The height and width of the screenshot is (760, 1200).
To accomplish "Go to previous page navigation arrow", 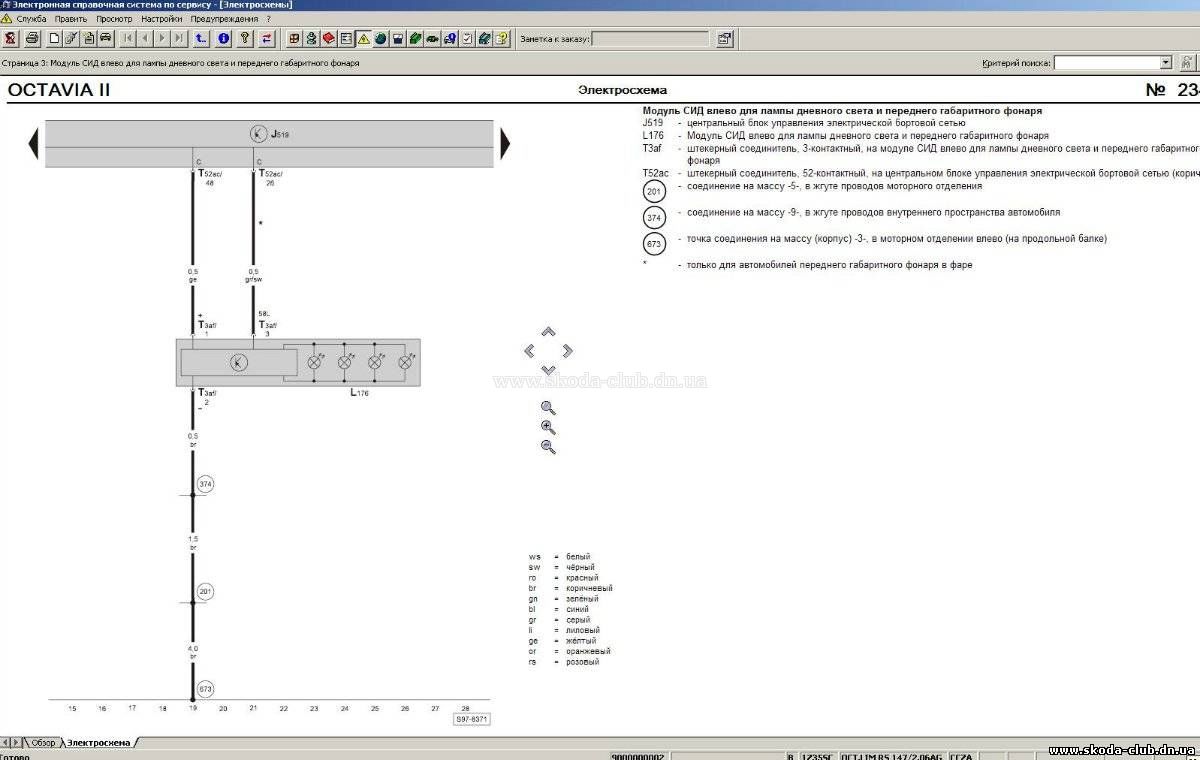I will (145, 39).
